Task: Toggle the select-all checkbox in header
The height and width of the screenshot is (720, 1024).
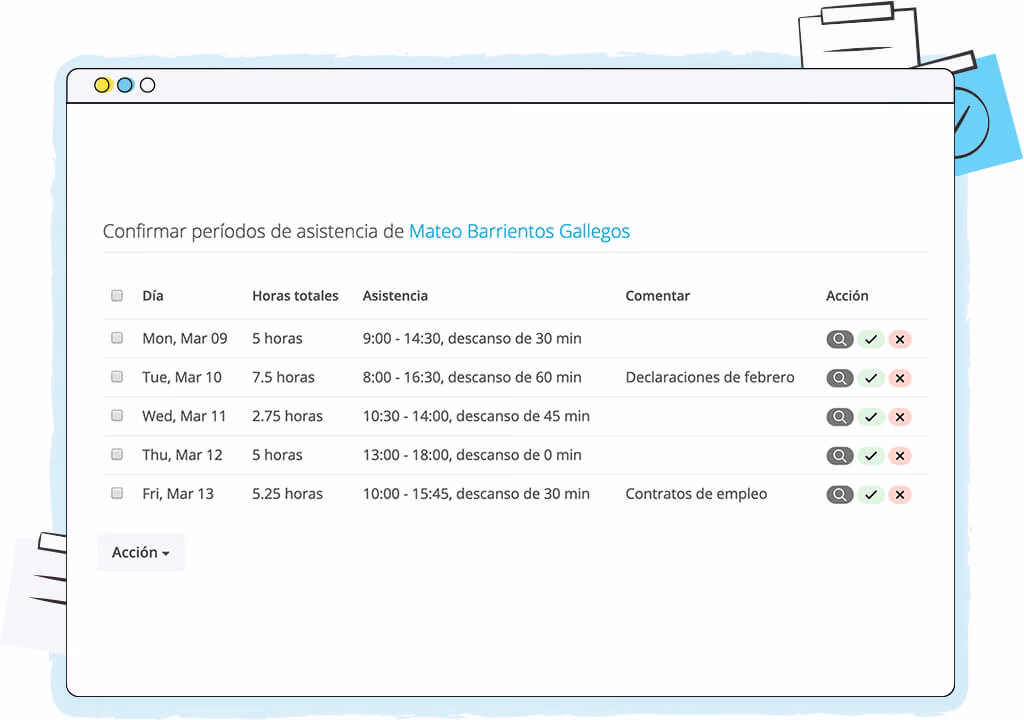Action: pos(117,296)
